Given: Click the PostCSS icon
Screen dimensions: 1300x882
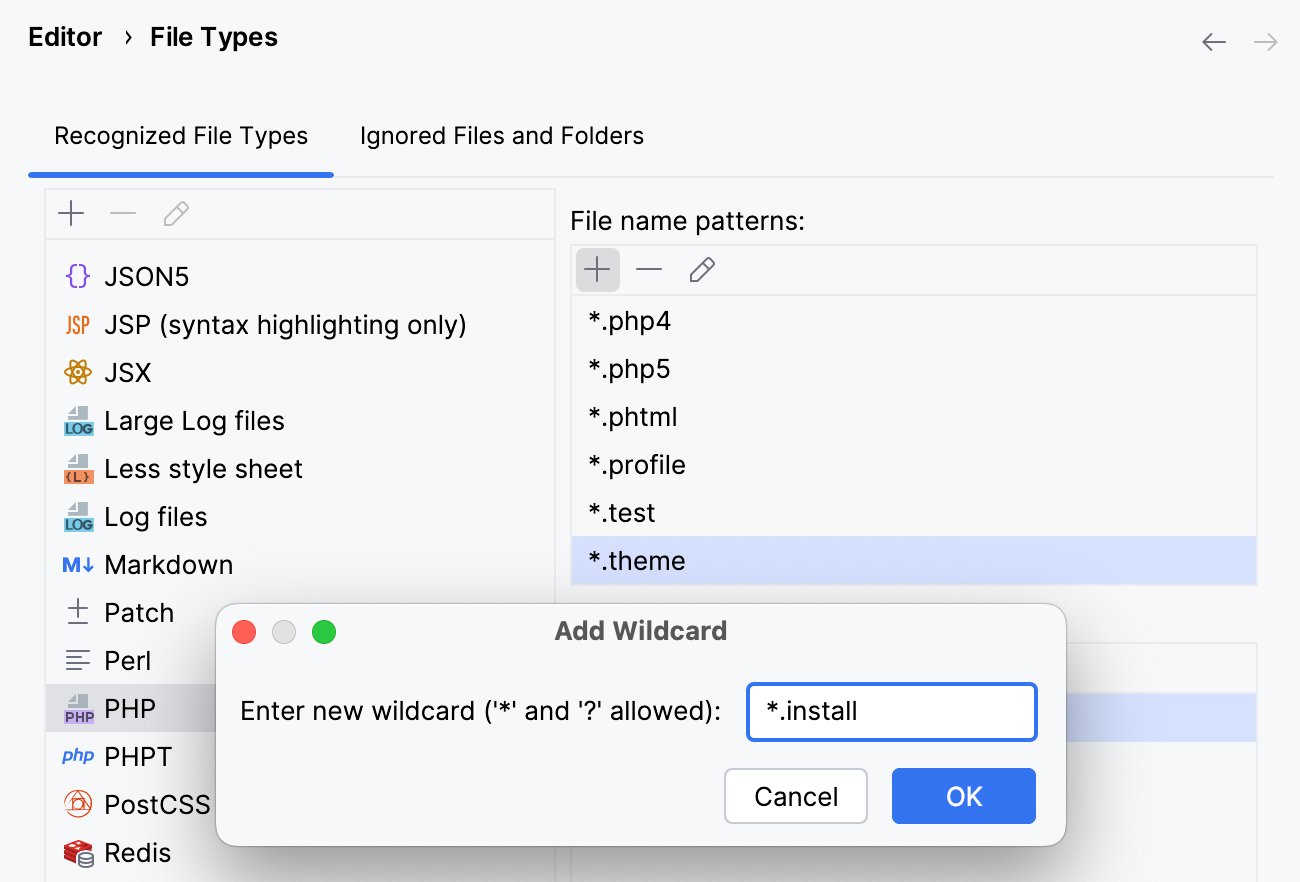Looking at the screenshot, I should (x=77, y=804).
